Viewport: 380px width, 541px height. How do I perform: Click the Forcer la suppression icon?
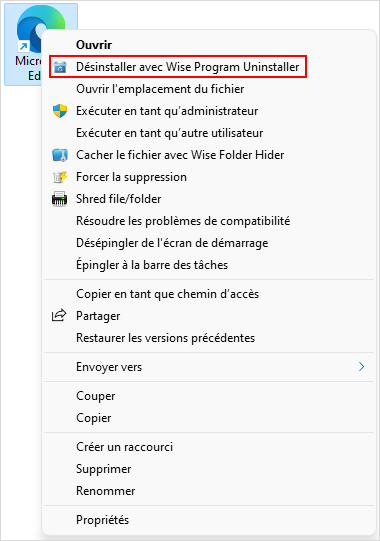[60, 177]
